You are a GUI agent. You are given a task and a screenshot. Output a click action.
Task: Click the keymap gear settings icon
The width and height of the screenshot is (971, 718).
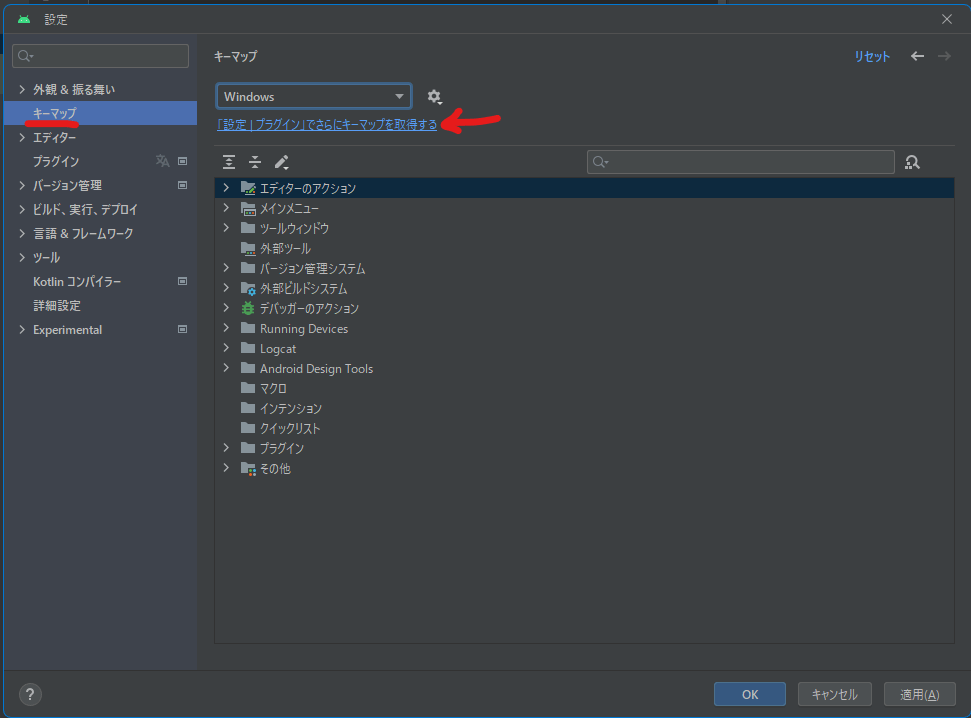[x=434, y=97]
